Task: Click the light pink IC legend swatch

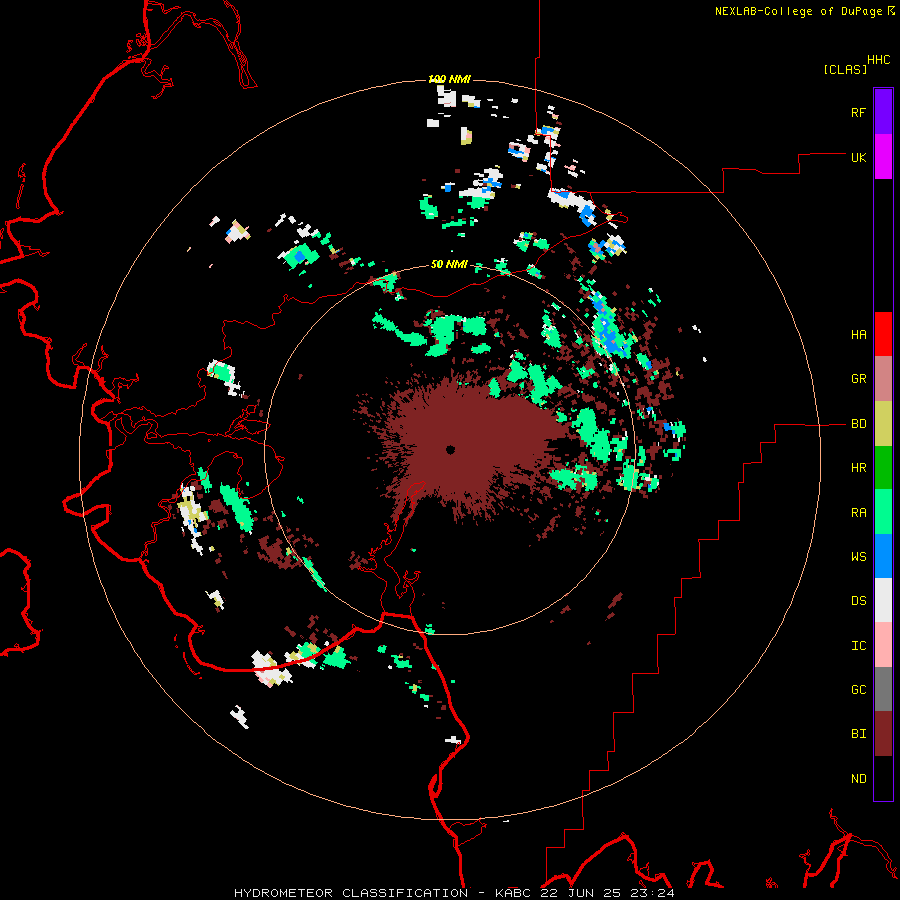Action: 883,645
